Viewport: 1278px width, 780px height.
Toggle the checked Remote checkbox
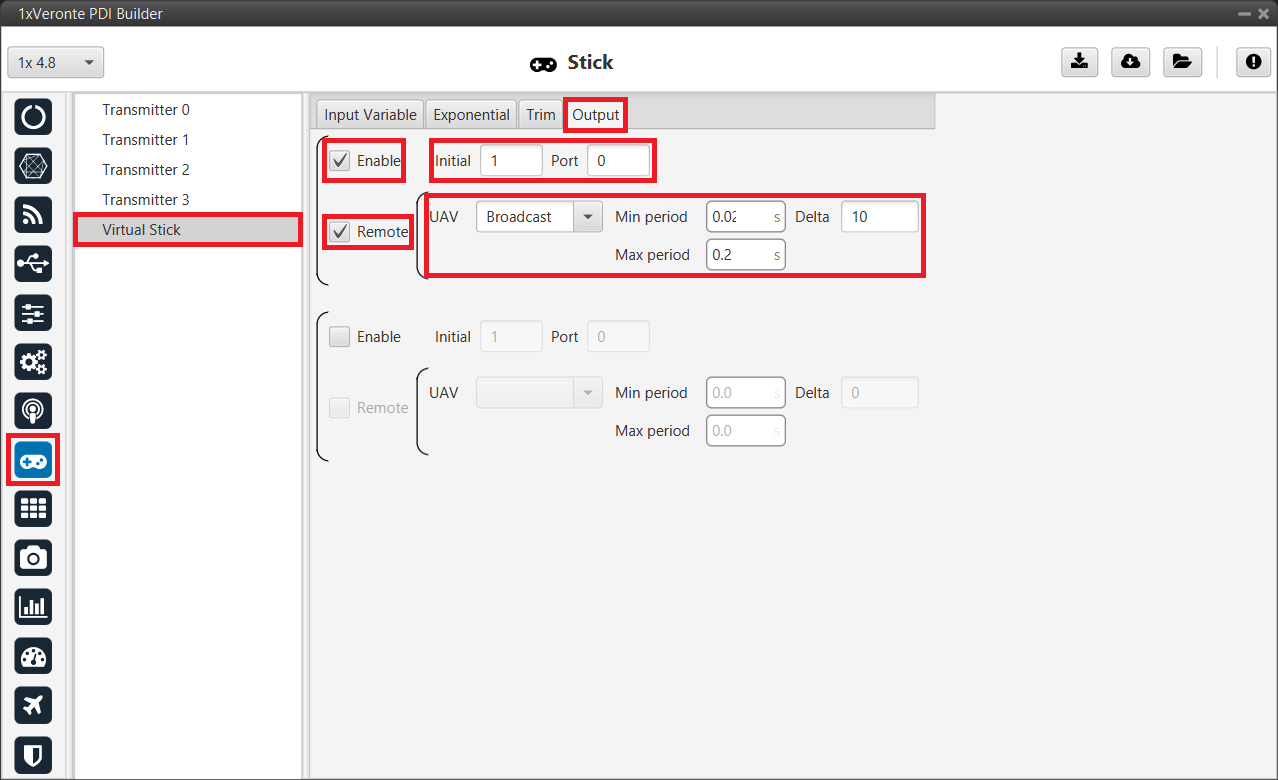point(341,232)
